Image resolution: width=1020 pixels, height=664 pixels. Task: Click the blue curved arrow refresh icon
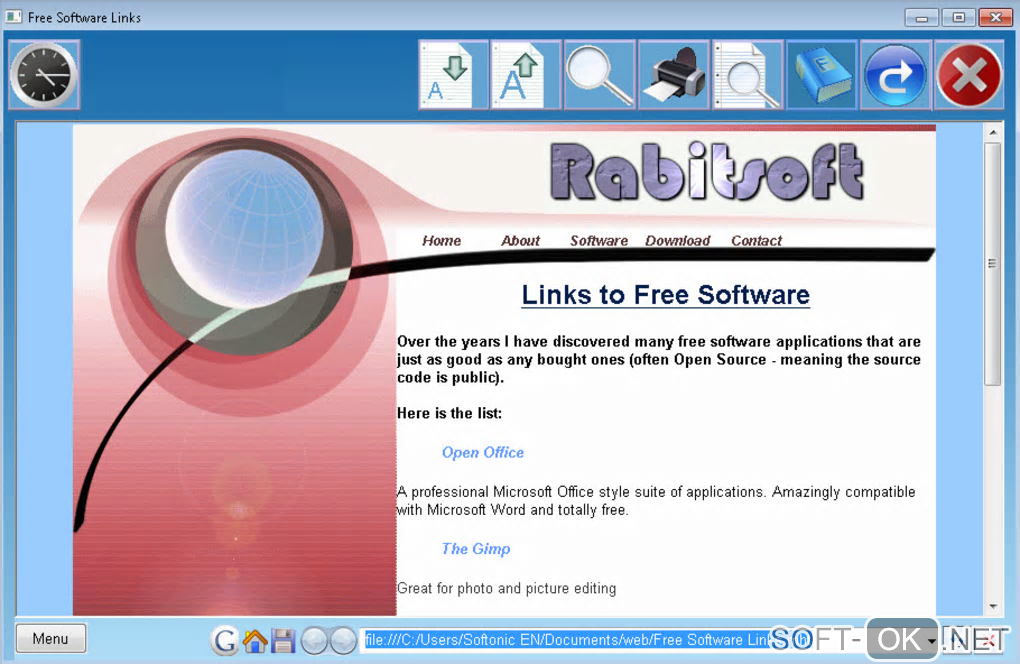(895, 75)
